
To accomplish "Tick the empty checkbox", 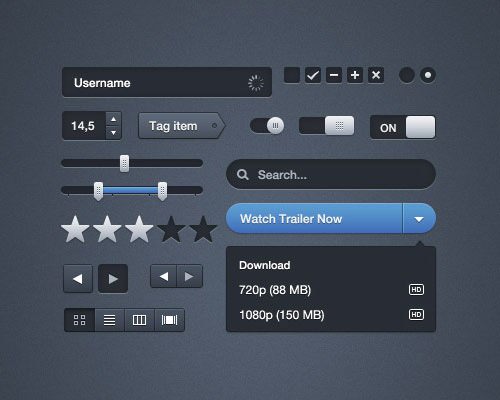I will (292, 75).
